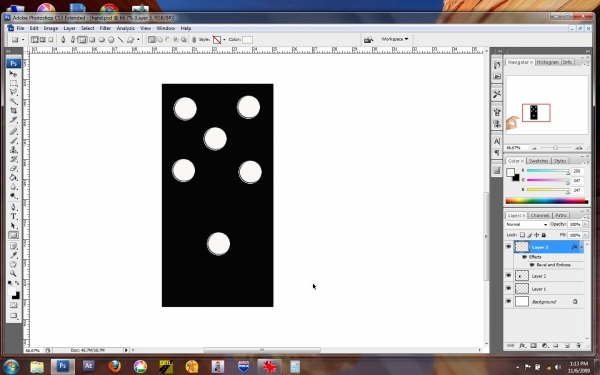Screen dimensions: 600x375
Task: Click the delete layer trash icon
Action: pyautogui.click(x=578, y=346)
